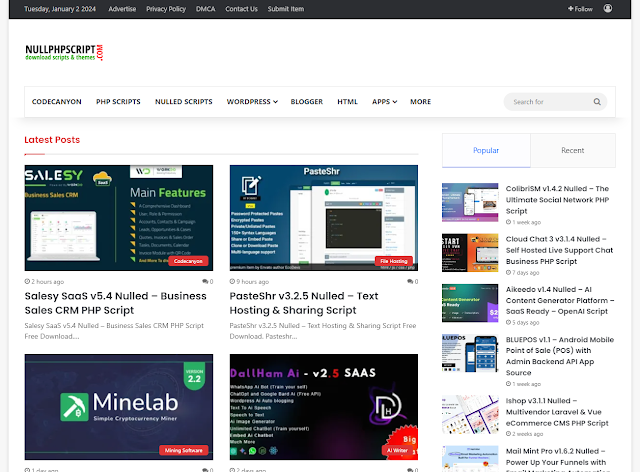Open Ishop v3.1.1 Nulled sidebar link
Screen dimensions: 640x472
coord(557,412)
